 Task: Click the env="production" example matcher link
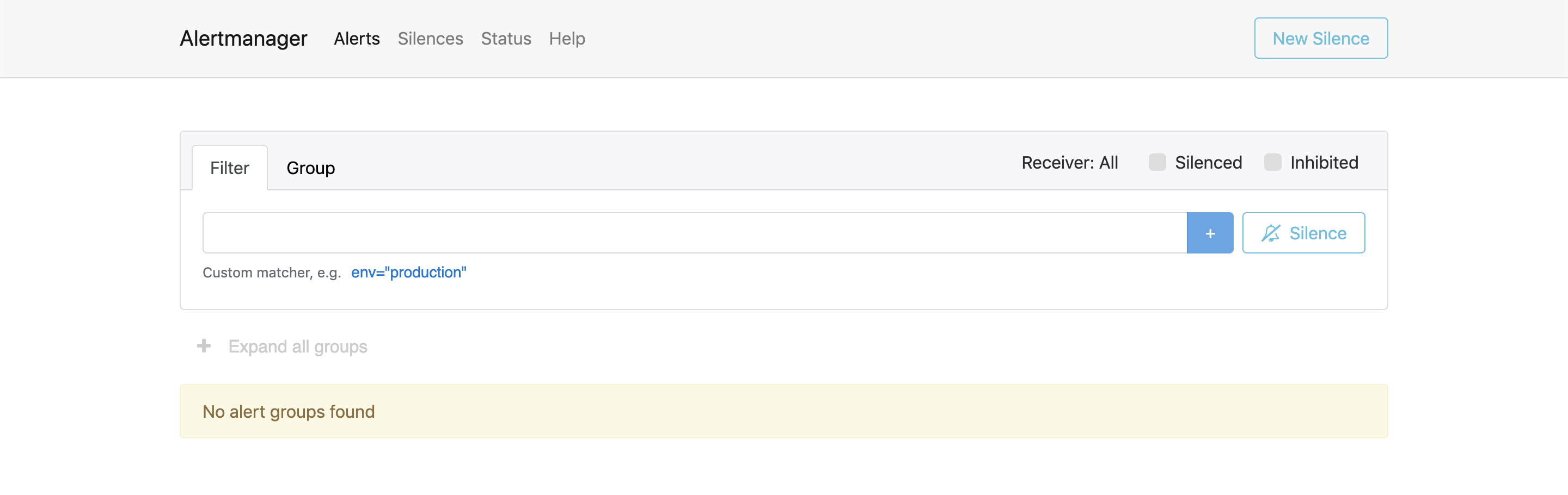[408, 273]
